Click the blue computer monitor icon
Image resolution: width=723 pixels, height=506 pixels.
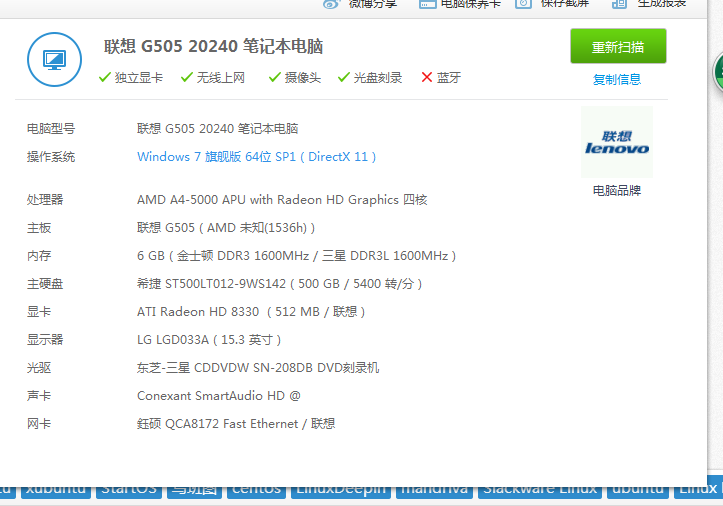click(54, 60)
